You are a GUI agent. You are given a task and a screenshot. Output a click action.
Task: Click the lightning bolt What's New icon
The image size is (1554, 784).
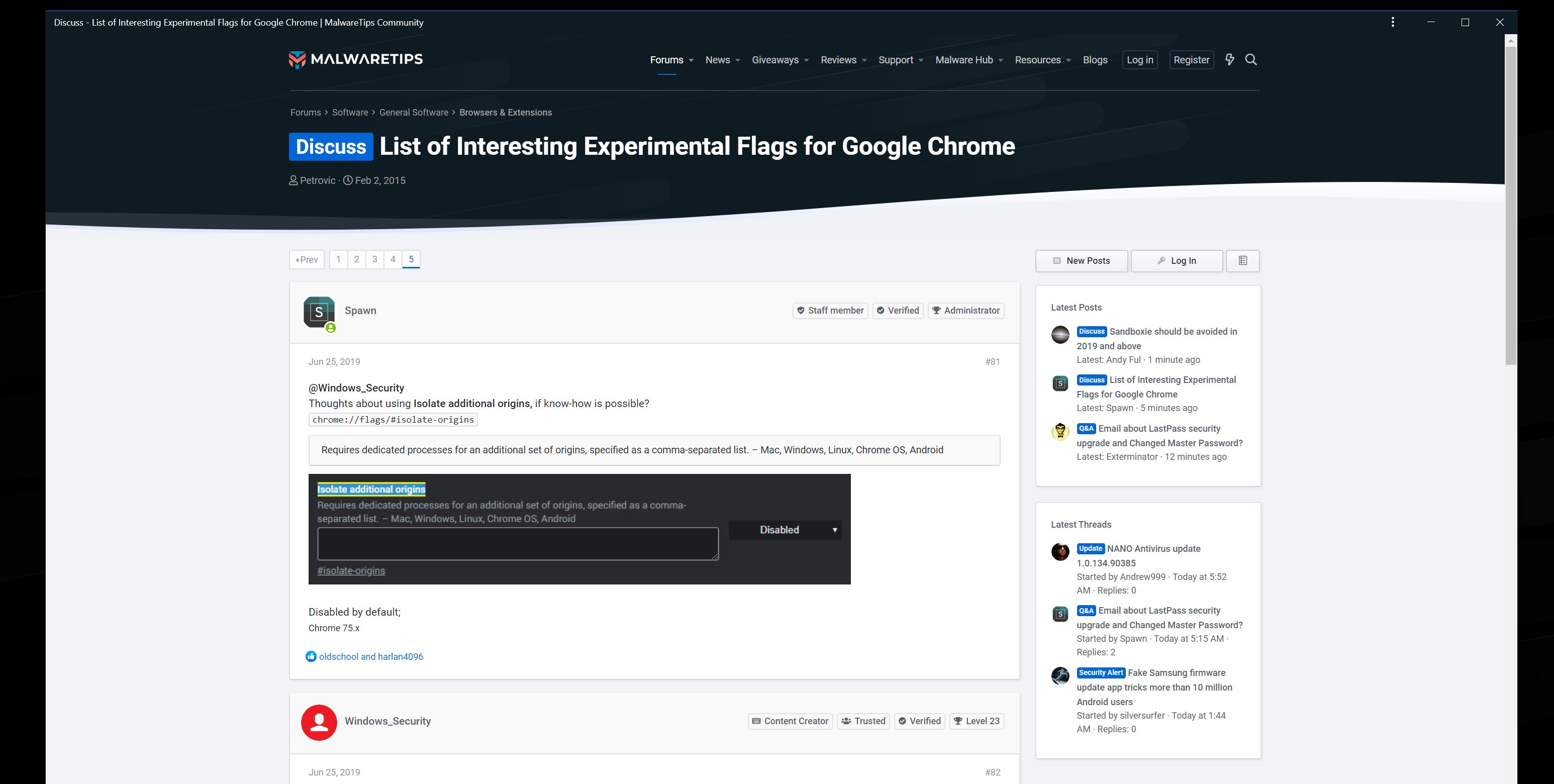pos(1229,60)
